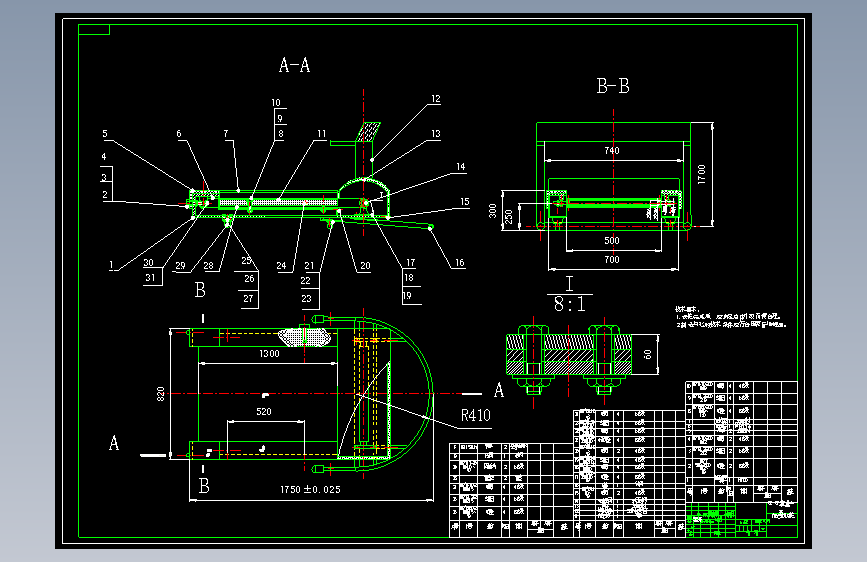867x562 pixels.
Task: Select part callout number 29
Action: (x=180, y=266)
